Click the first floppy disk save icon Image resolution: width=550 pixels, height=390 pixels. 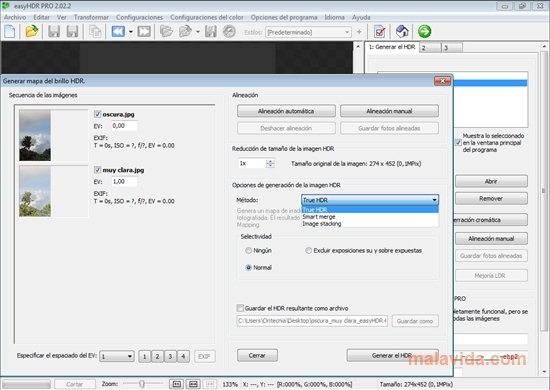click(54, 32)
